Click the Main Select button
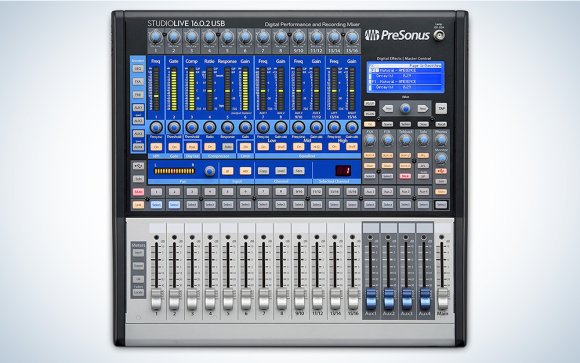 (x=441, y=205)
